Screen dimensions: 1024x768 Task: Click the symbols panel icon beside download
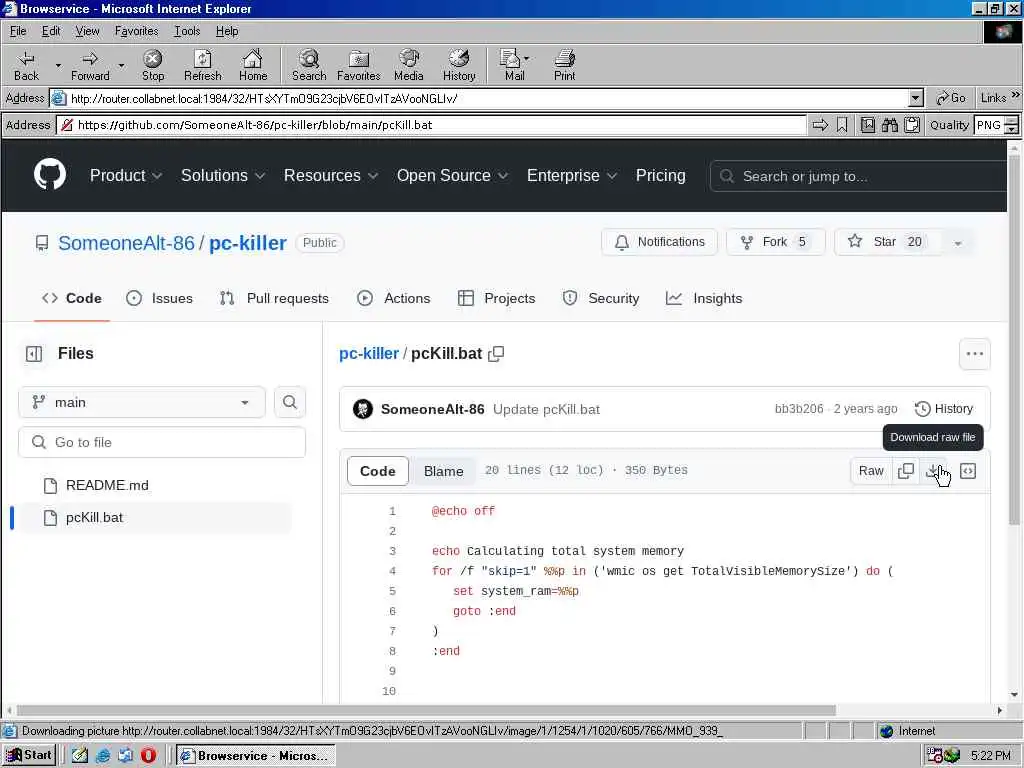968,471
